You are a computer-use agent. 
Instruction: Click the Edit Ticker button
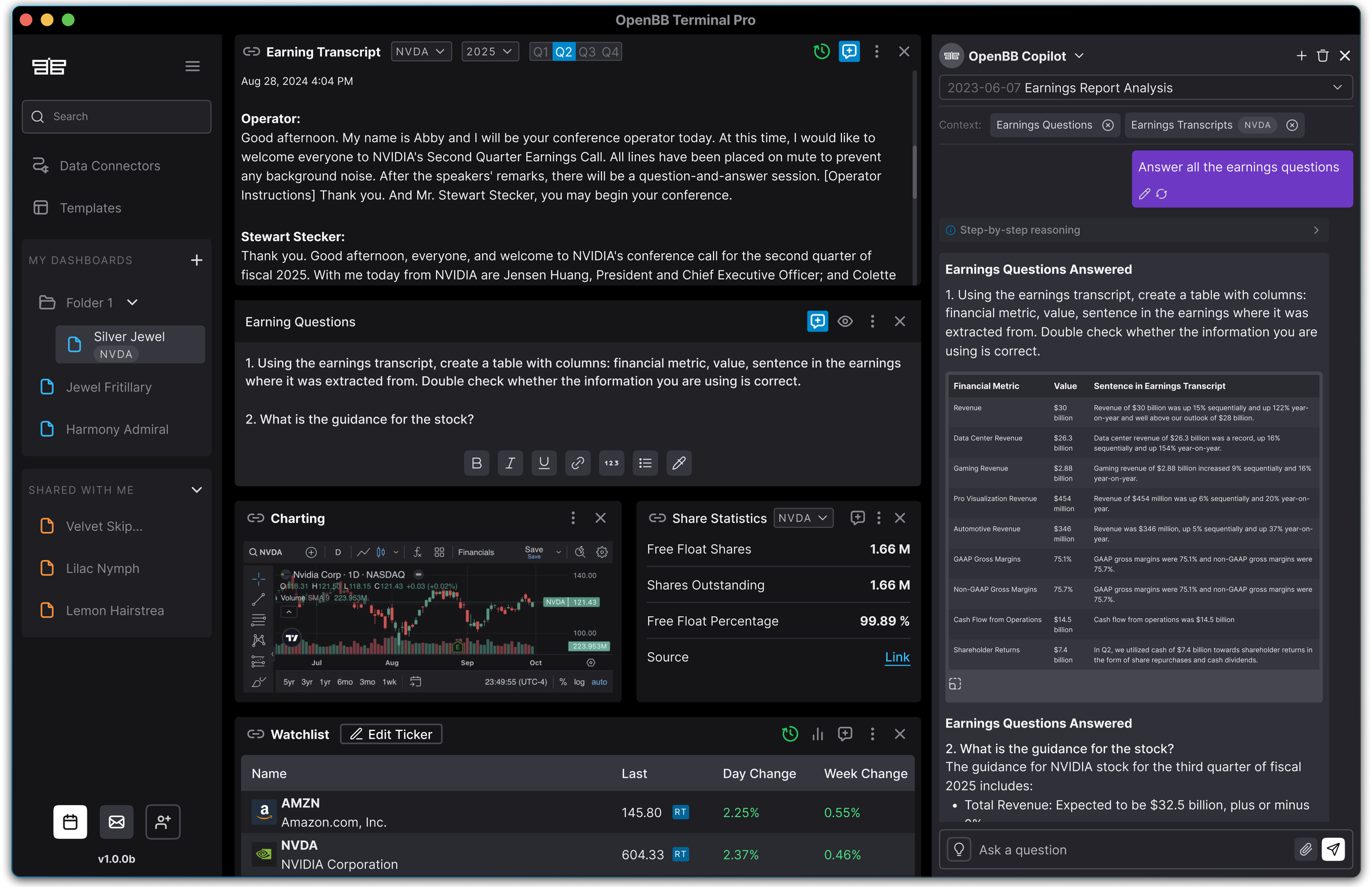391,734
